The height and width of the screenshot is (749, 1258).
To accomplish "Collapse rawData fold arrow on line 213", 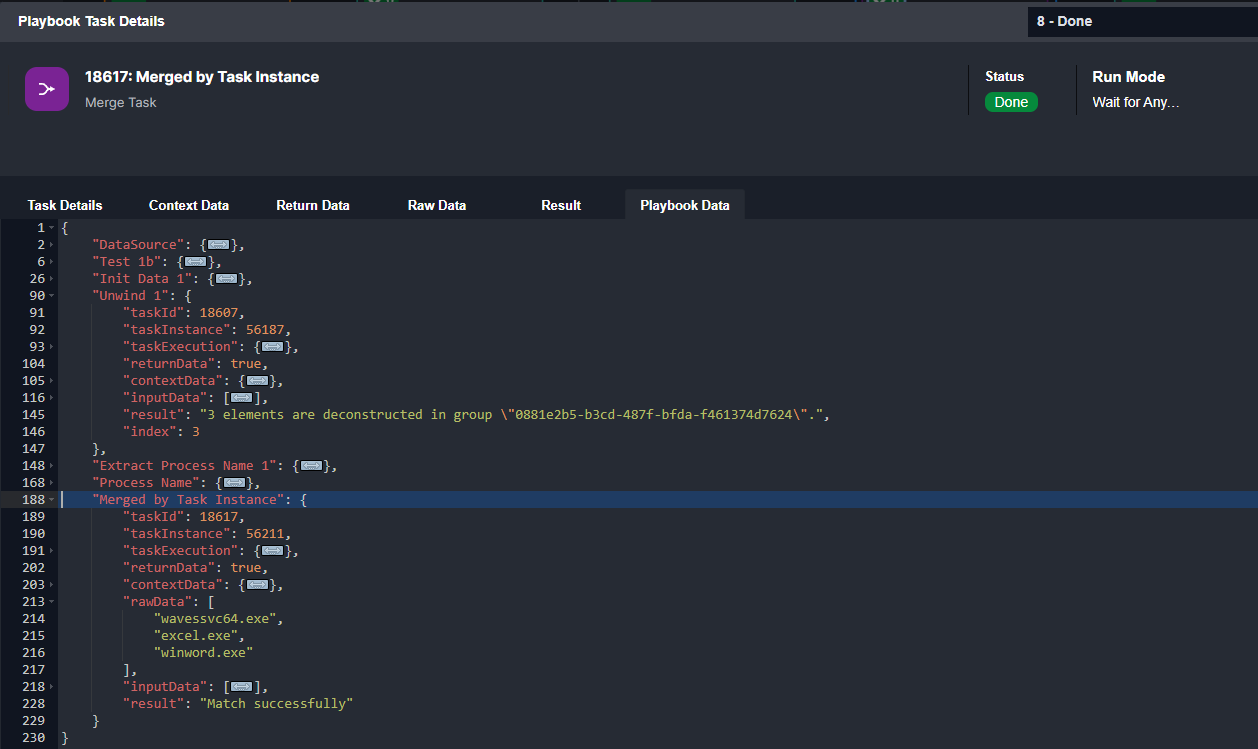I will pyautogui.click(x=51, y=602).
